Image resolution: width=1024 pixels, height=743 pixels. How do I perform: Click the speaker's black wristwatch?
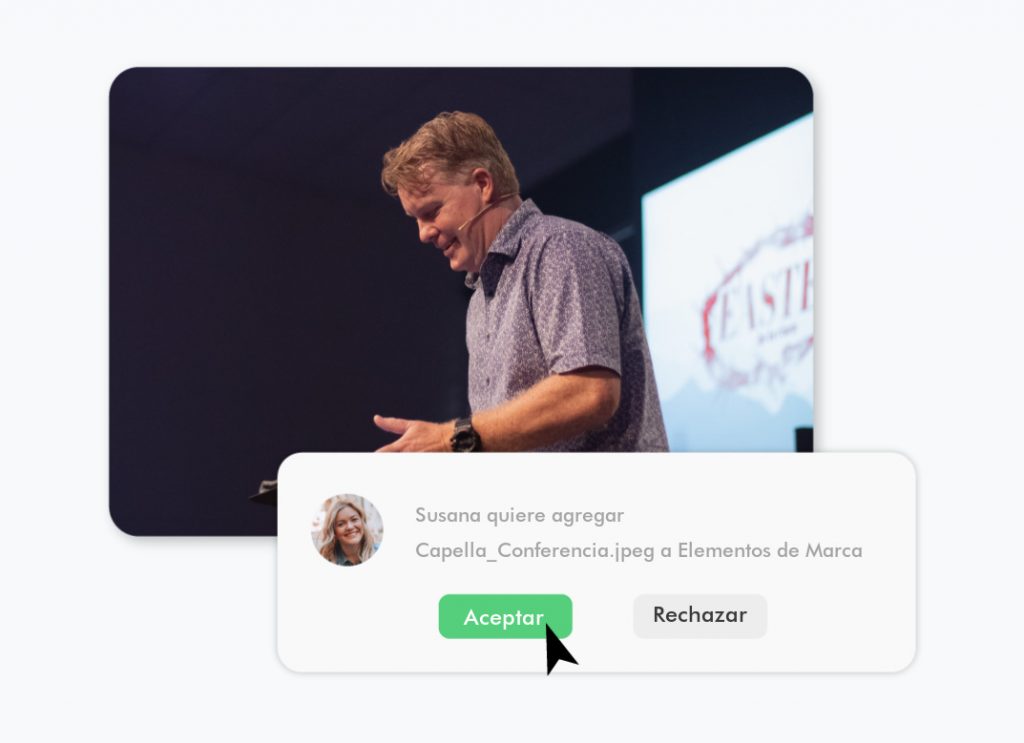click(464, 435)
